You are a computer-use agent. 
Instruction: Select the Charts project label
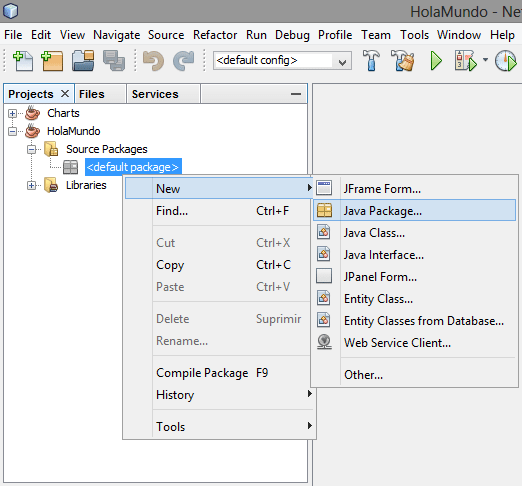(63, 113)
